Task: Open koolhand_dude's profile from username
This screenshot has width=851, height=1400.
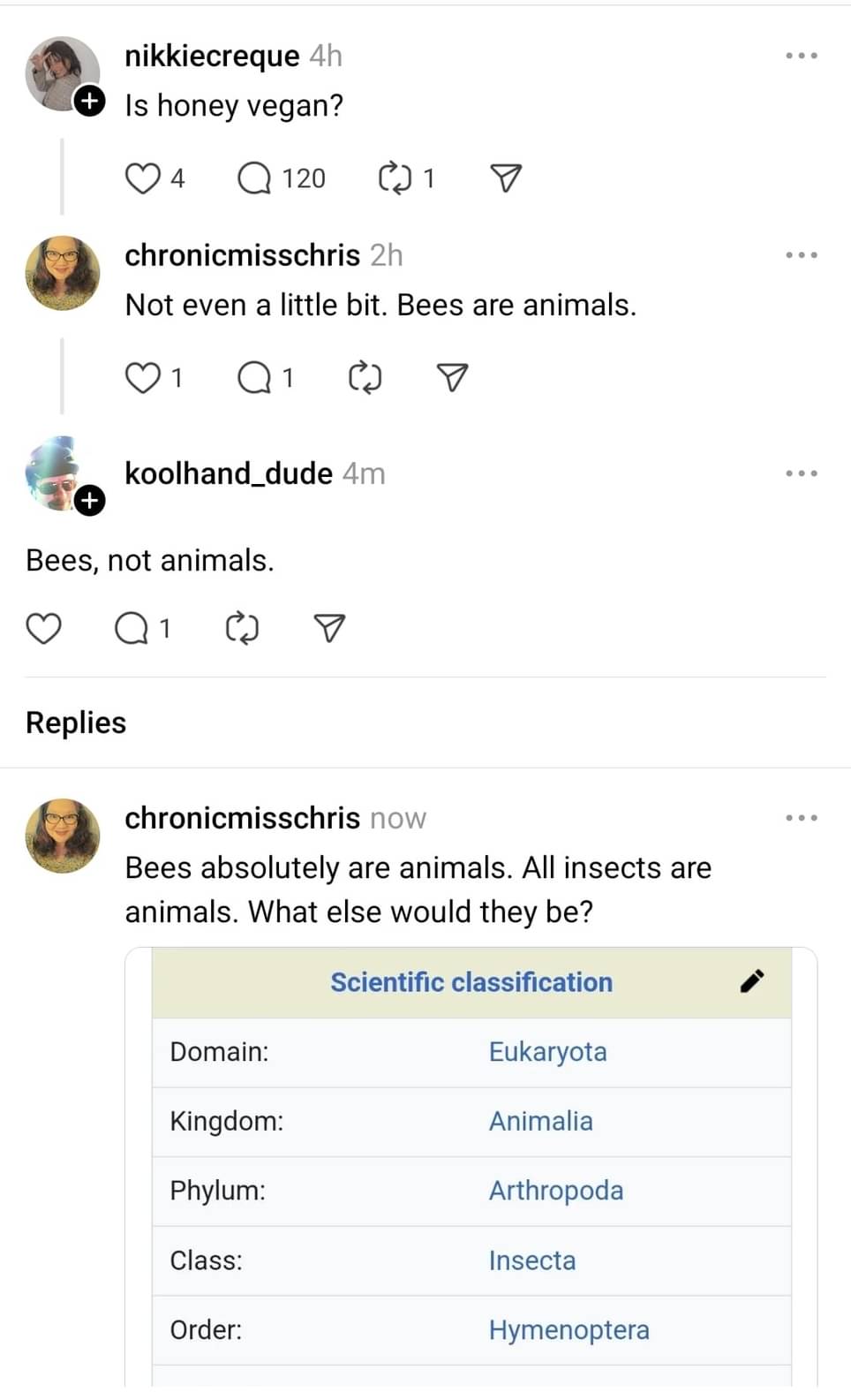Action: 229,473
